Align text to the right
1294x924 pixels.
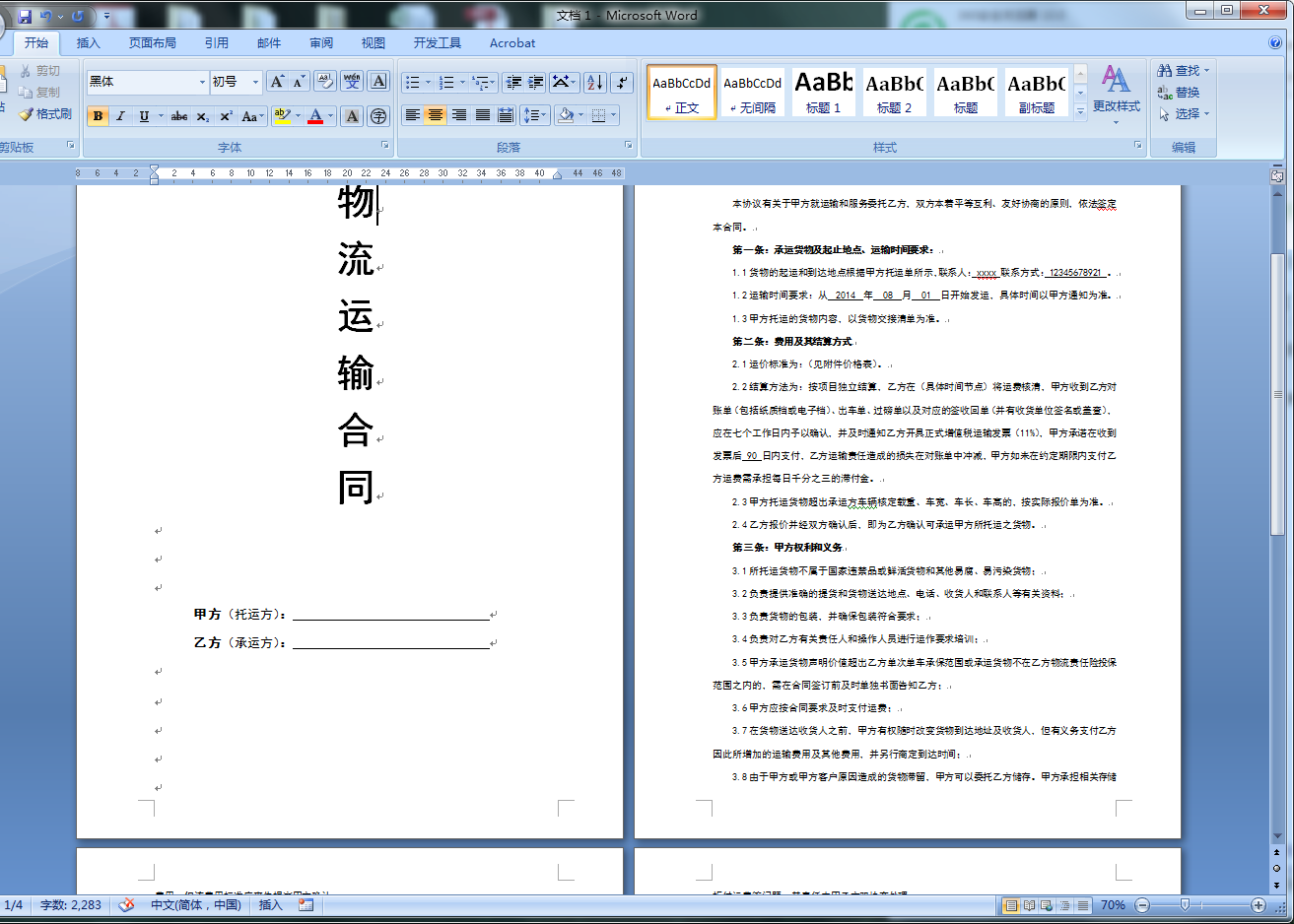tap(459, 115)
